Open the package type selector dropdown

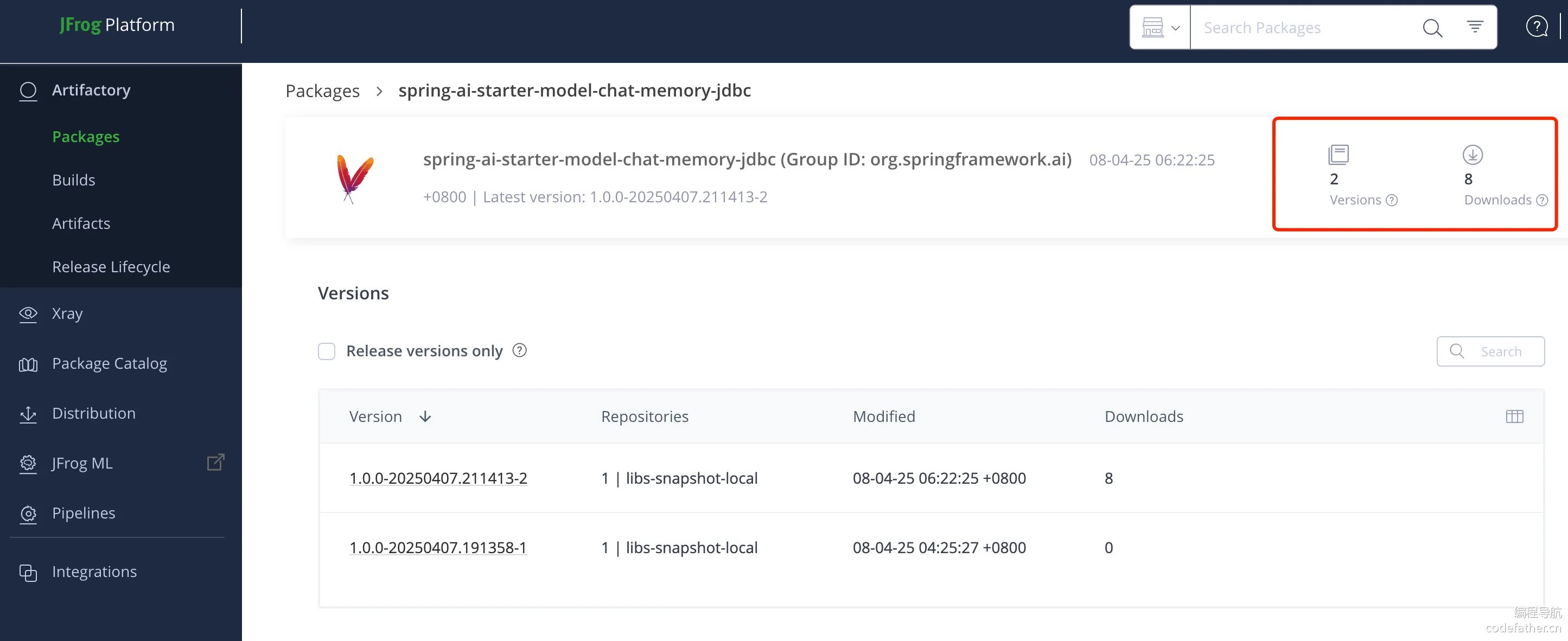click(1161, 27)
